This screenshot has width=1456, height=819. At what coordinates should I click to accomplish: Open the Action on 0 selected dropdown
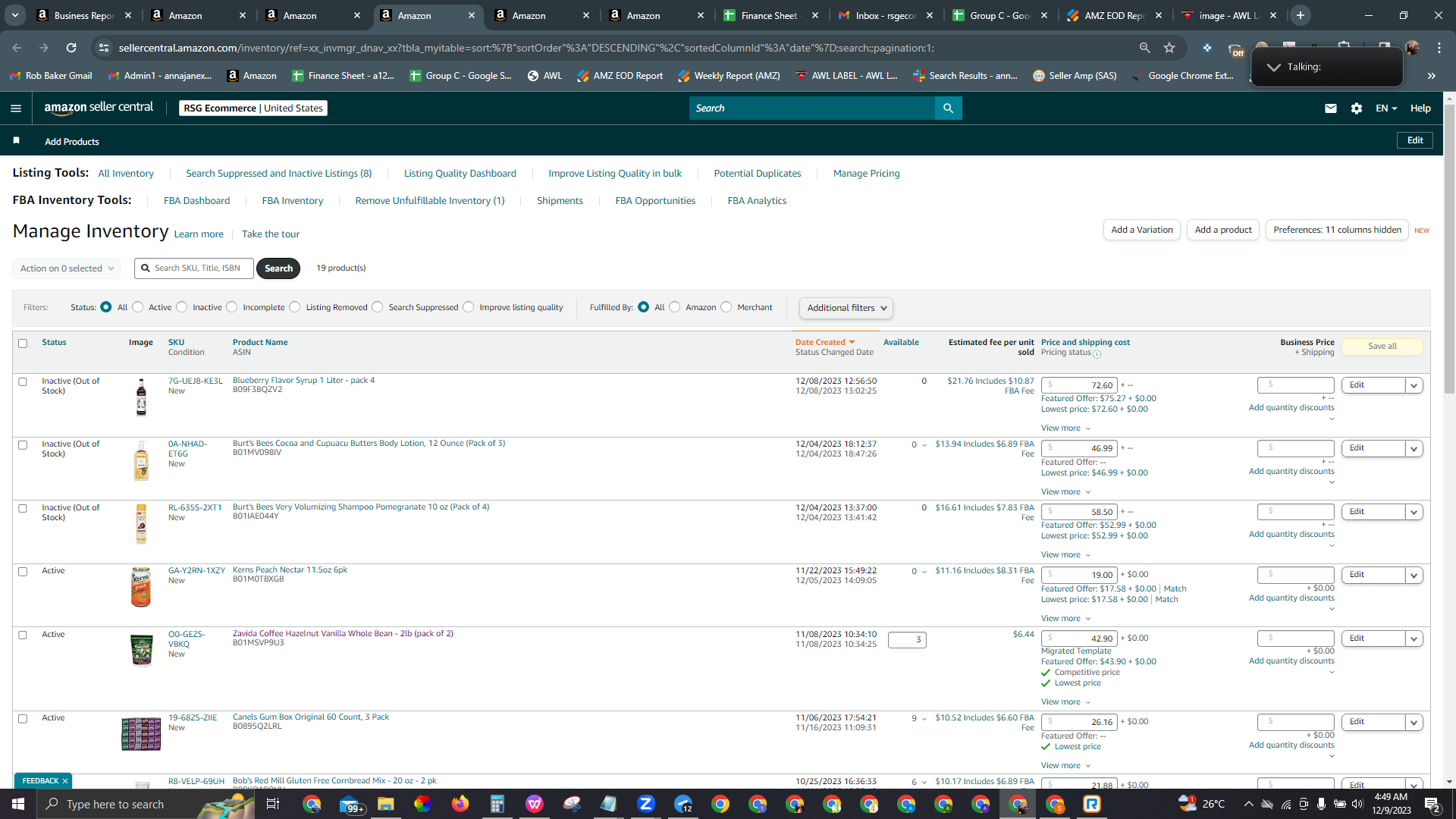67,268
